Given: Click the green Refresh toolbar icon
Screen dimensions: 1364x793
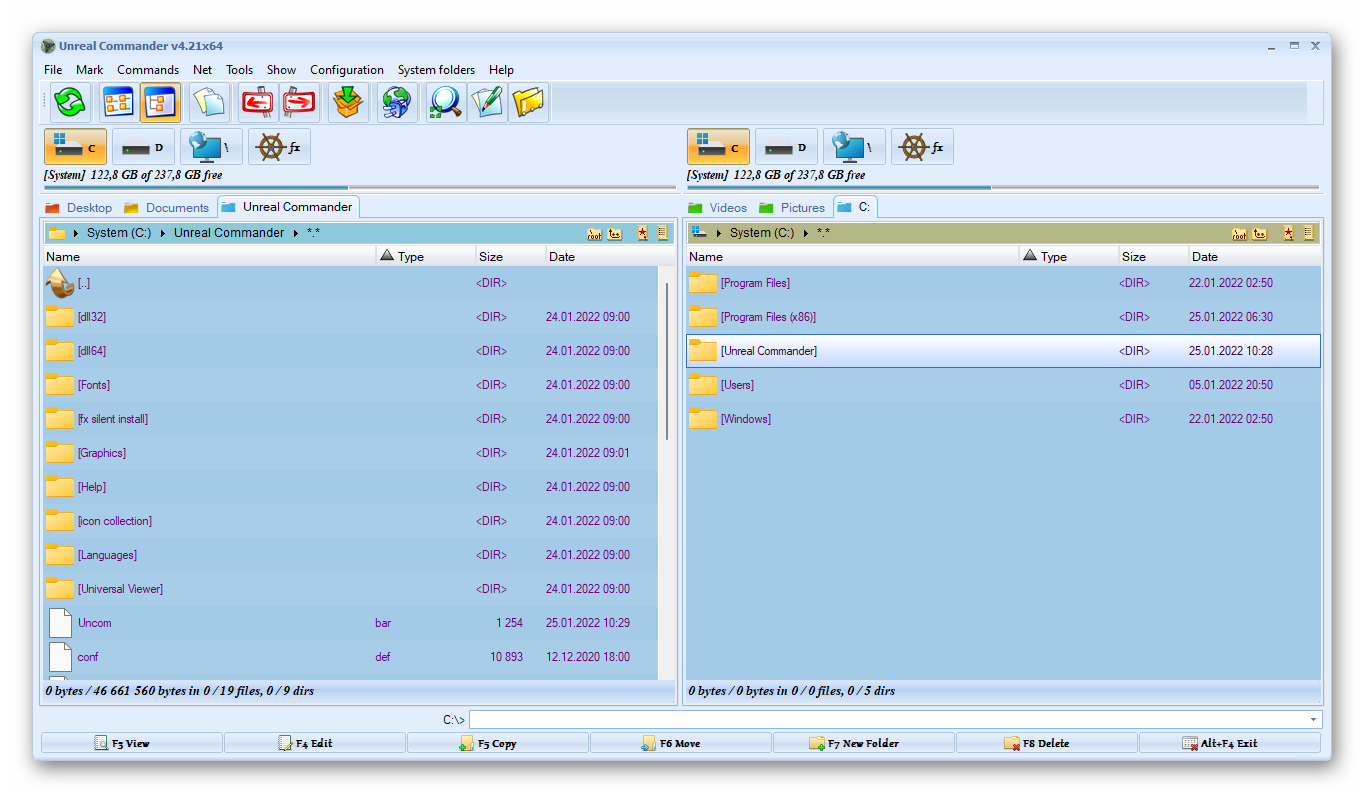Looking at the screenshot, I should 70,102.
